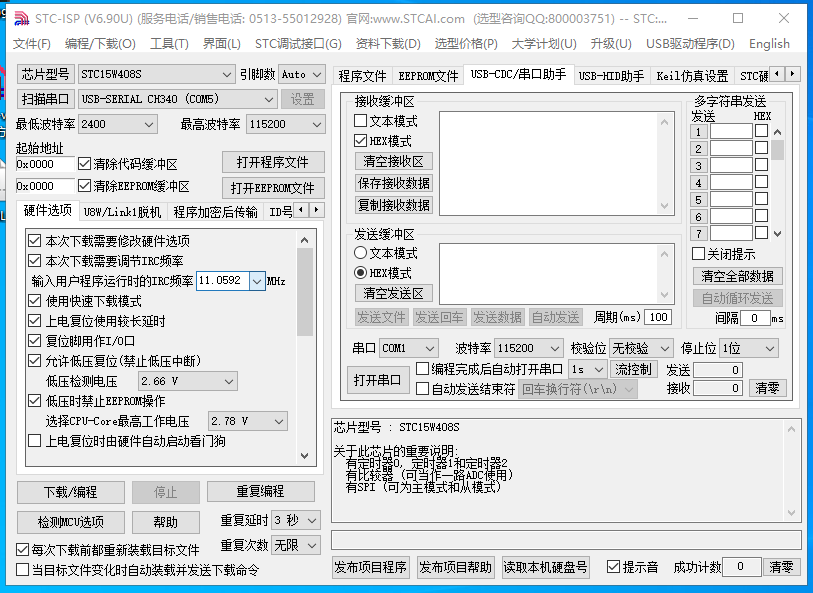The height and width of the screenshot is (593, 813).
Task: Click left arrow of hardware options tabs
Action: coord(301,210)
